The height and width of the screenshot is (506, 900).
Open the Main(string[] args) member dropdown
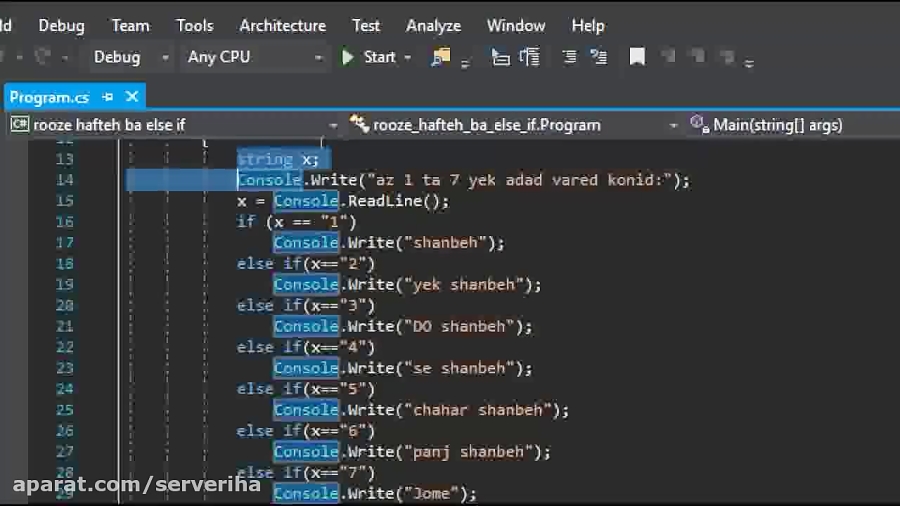(792, 125)
